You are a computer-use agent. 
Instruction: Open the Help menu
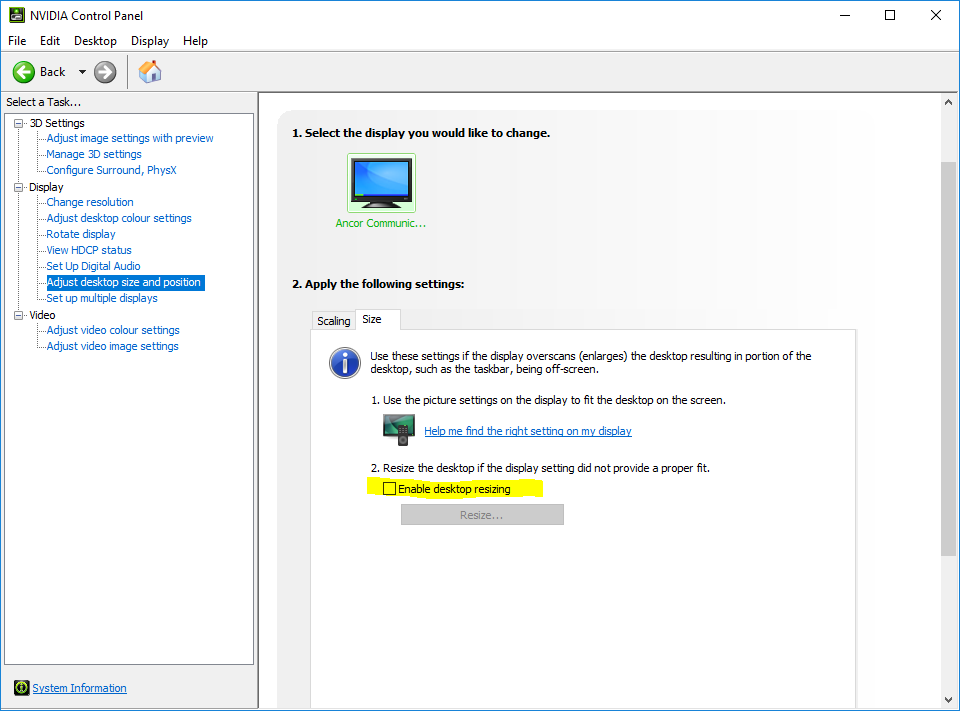195,41
